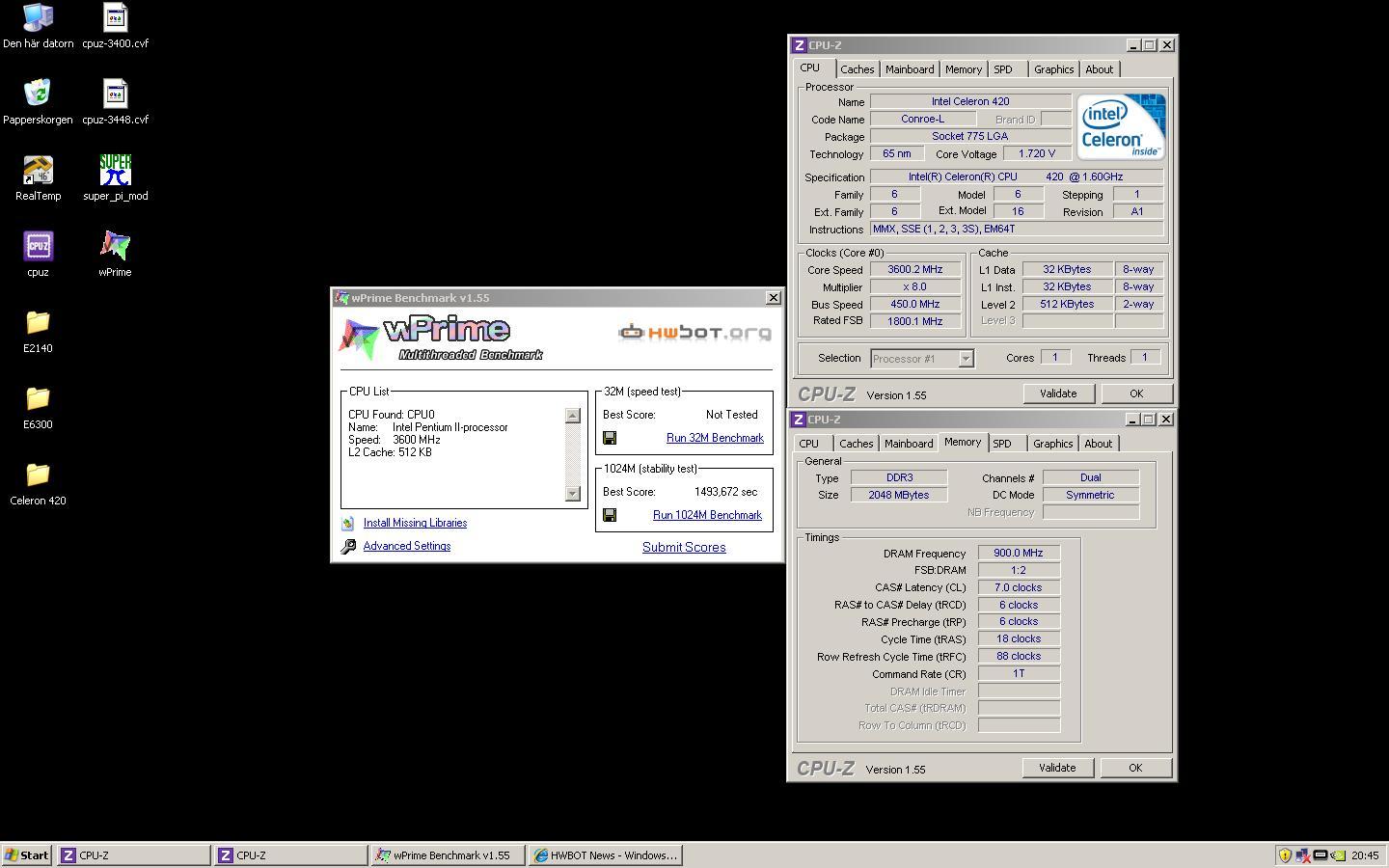
Task: Run 32M Benchmark link
Action: pyautogui.click(x=715, y=438)
